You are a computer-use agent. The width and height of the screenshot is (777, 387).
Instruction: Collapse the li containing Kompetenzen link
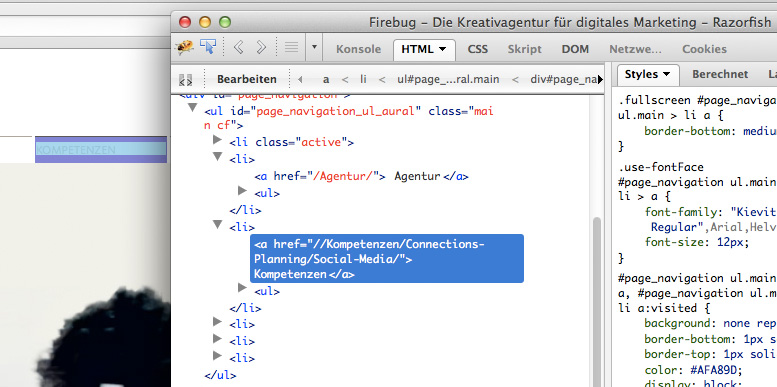217,224
